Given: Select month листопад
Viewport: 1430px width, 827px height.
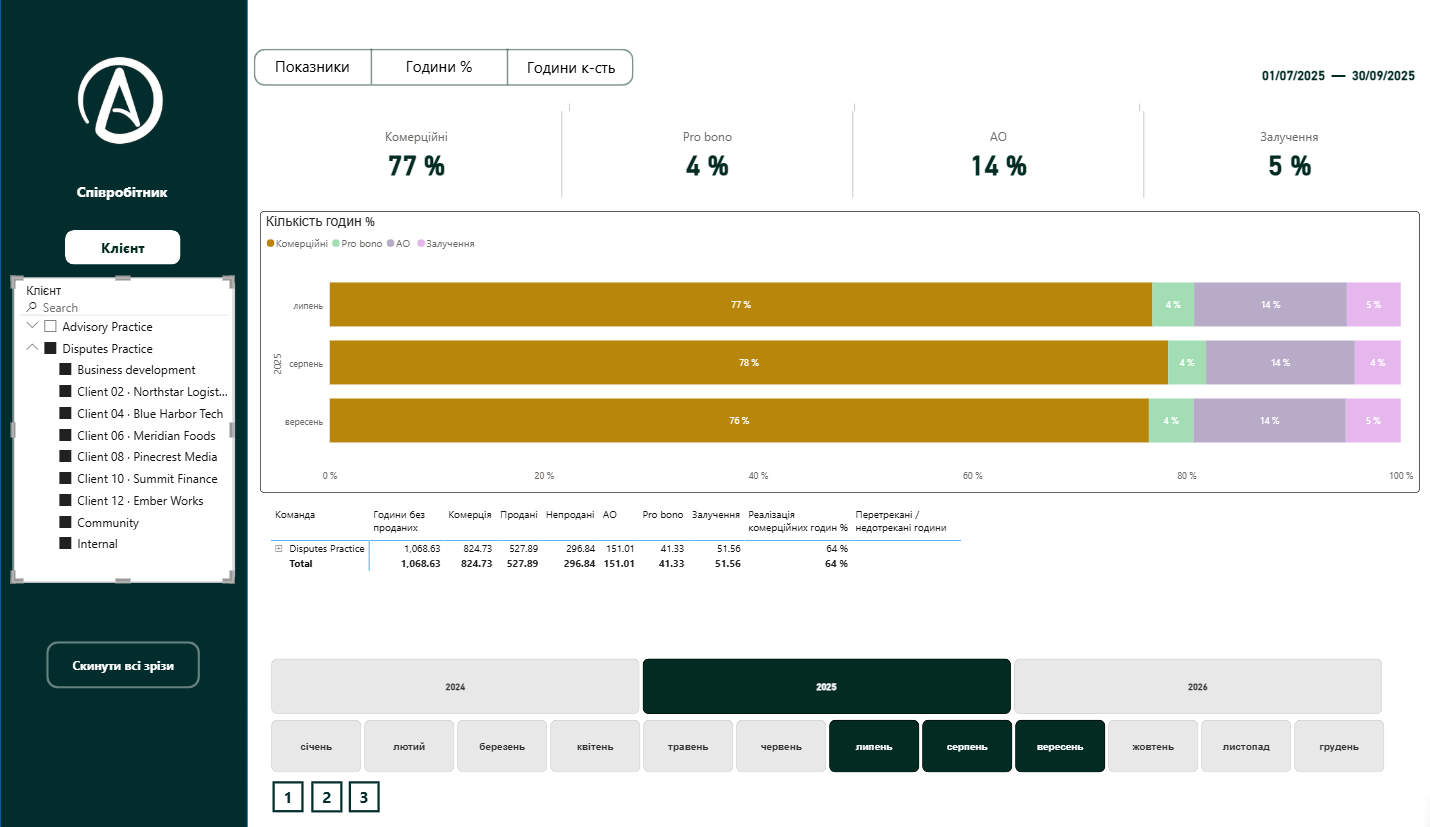Looking at the screenshot, I should point(1246,746).
